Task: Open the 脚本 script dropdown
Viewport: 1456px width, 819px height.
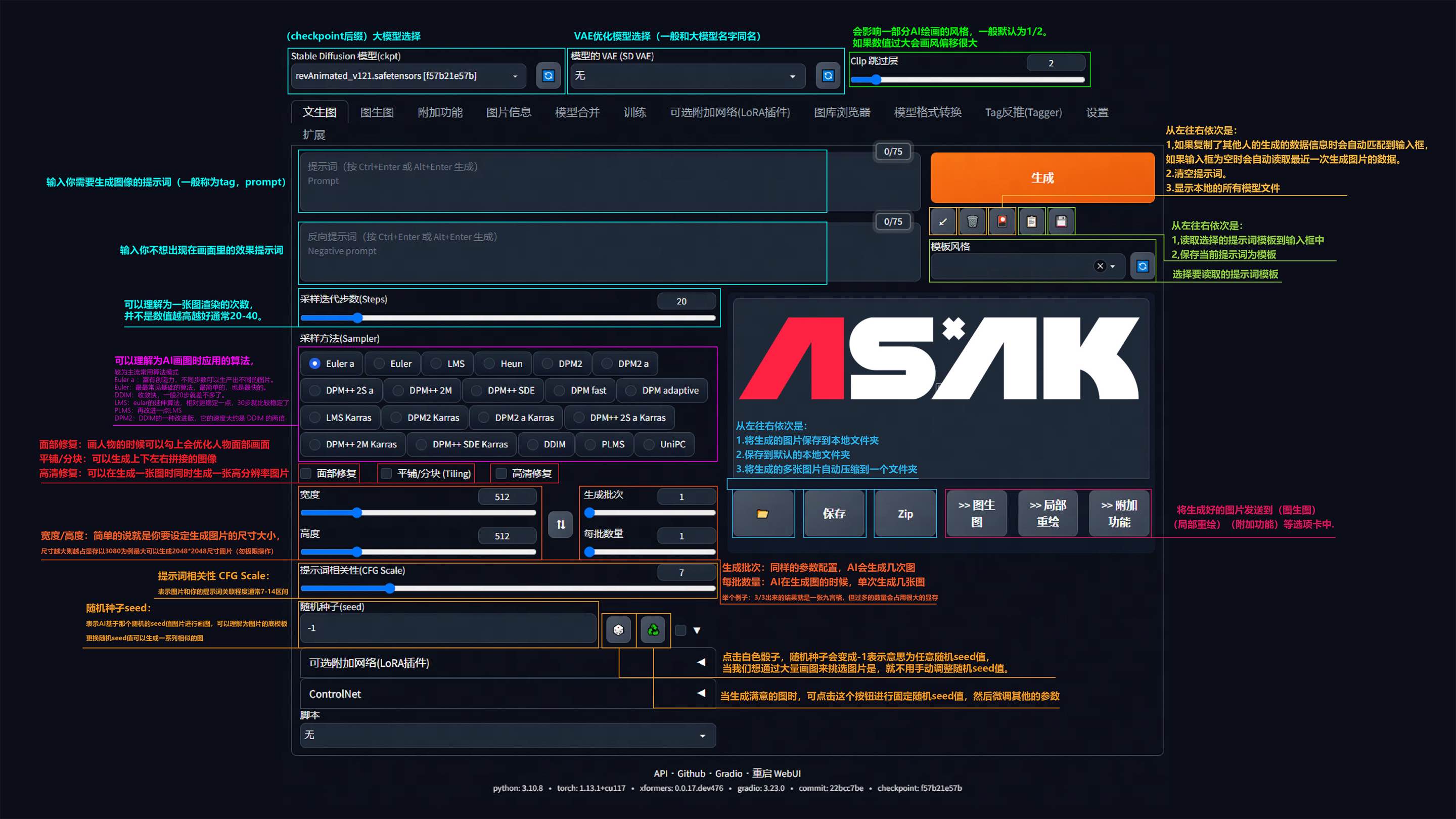Action: [508, 736]
